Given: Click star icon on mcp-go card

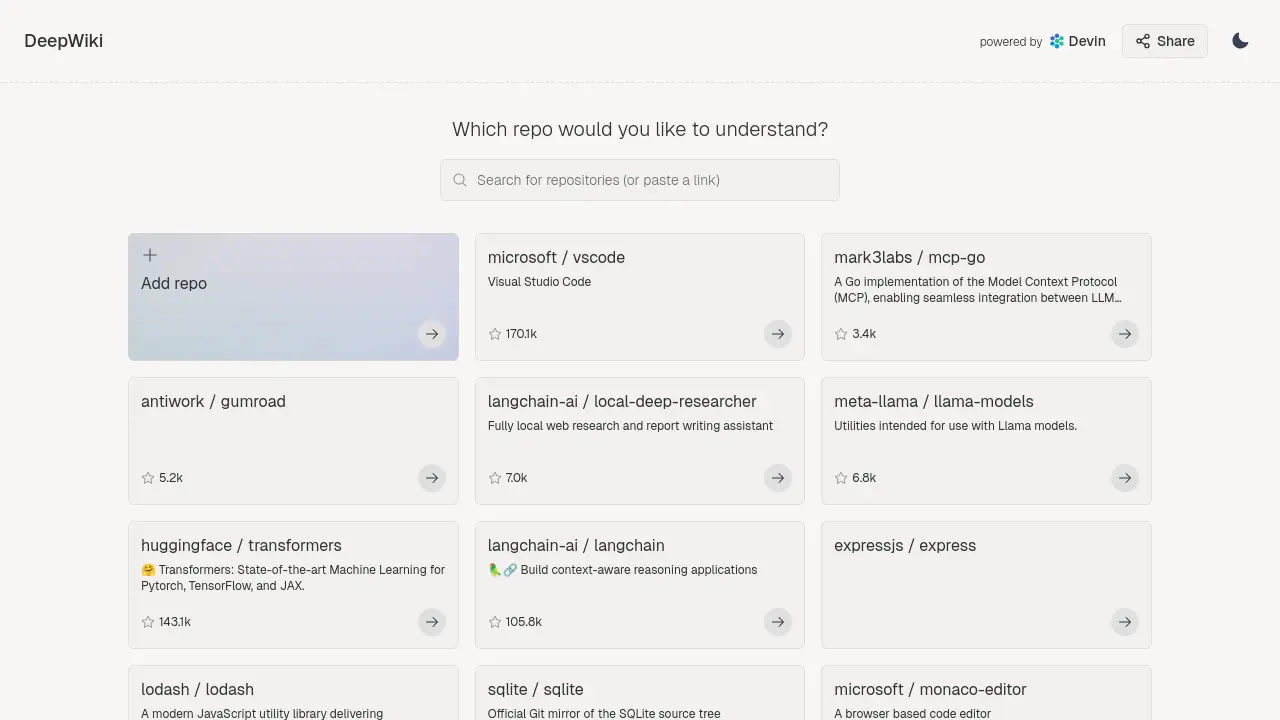Looking at the screenshot, I should pos(841,334).
